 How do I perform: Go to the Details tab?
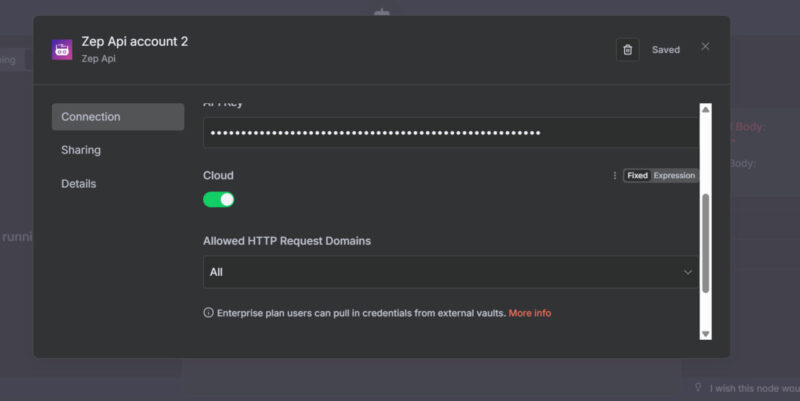coord(81,184)
